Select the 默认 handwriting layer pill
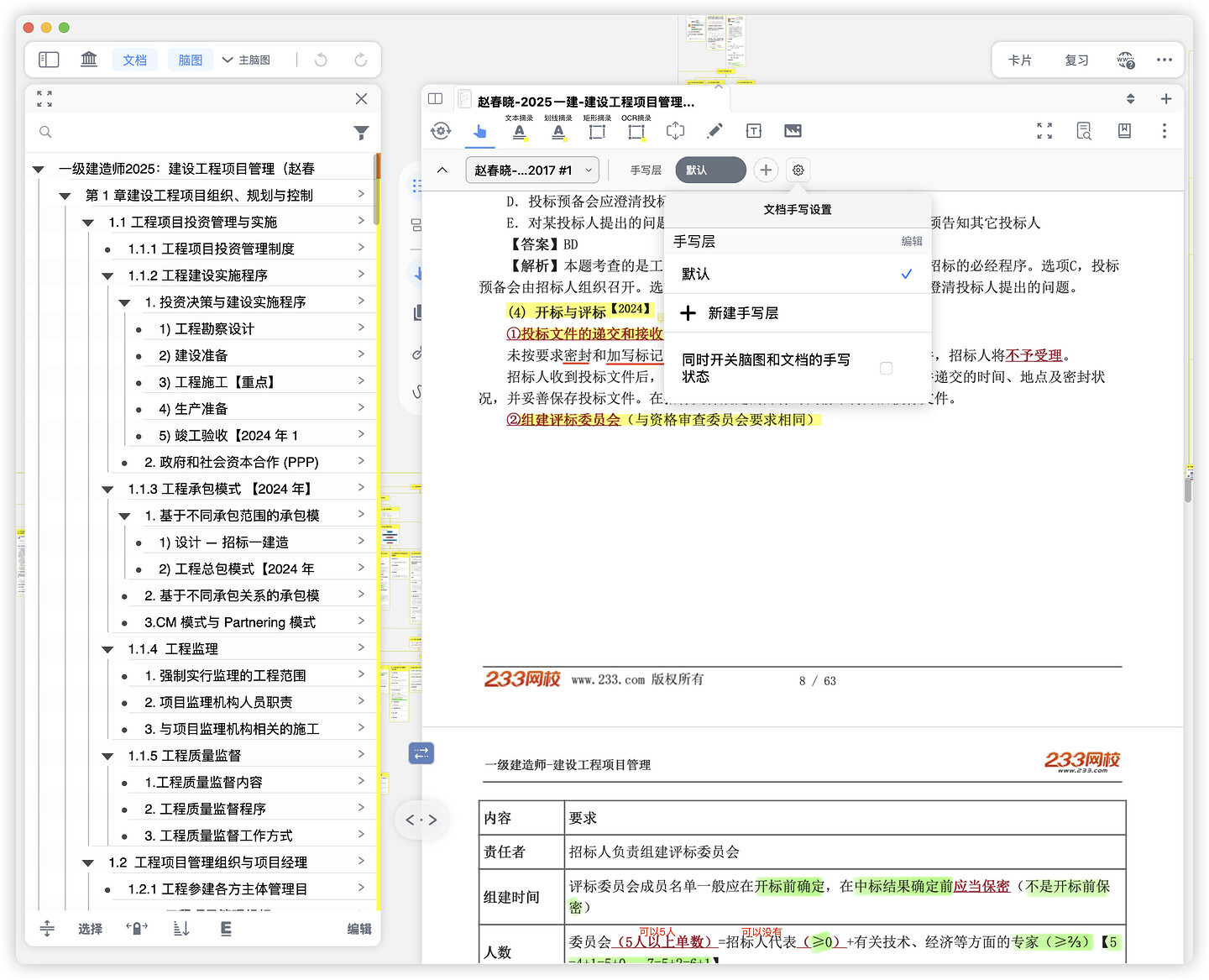This screenshot has height=980, width=1209. [710, 170]
